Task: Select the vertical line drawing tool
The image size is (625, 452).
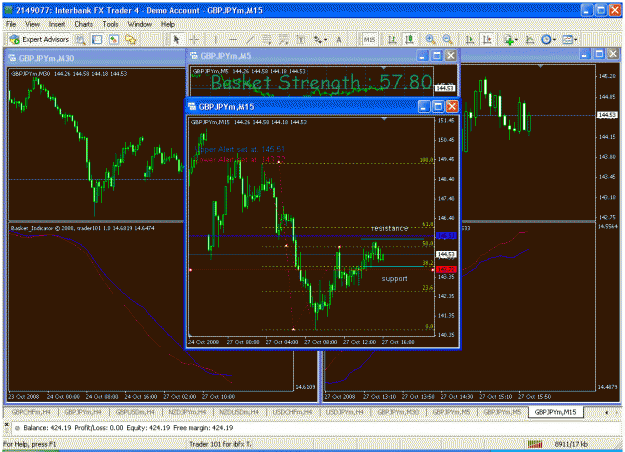Action: pos(216,39)
